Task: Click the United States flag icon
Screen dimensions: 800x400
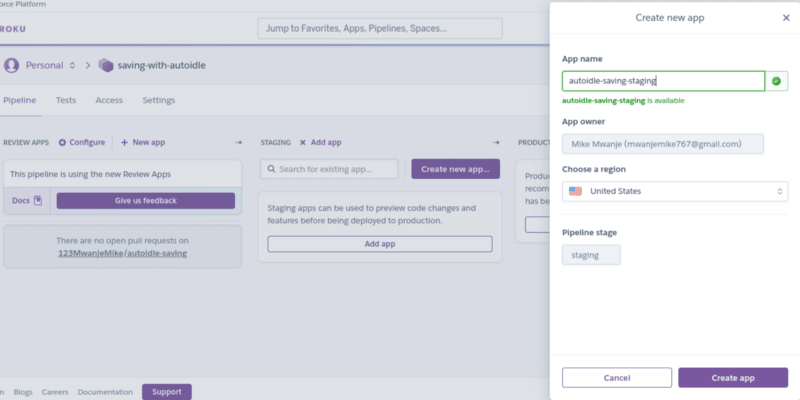Action: (575, 191)
